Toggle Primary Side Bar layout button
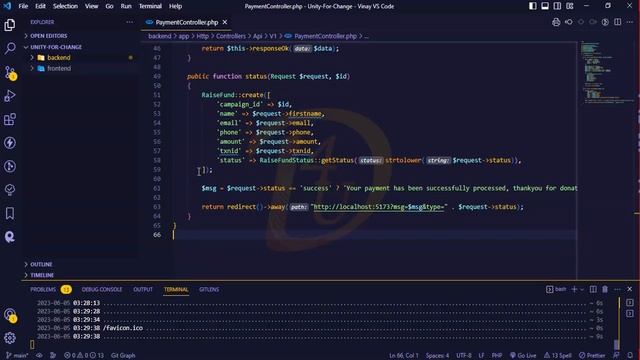This screenshot has height=360, width=640. click(533, 6)
